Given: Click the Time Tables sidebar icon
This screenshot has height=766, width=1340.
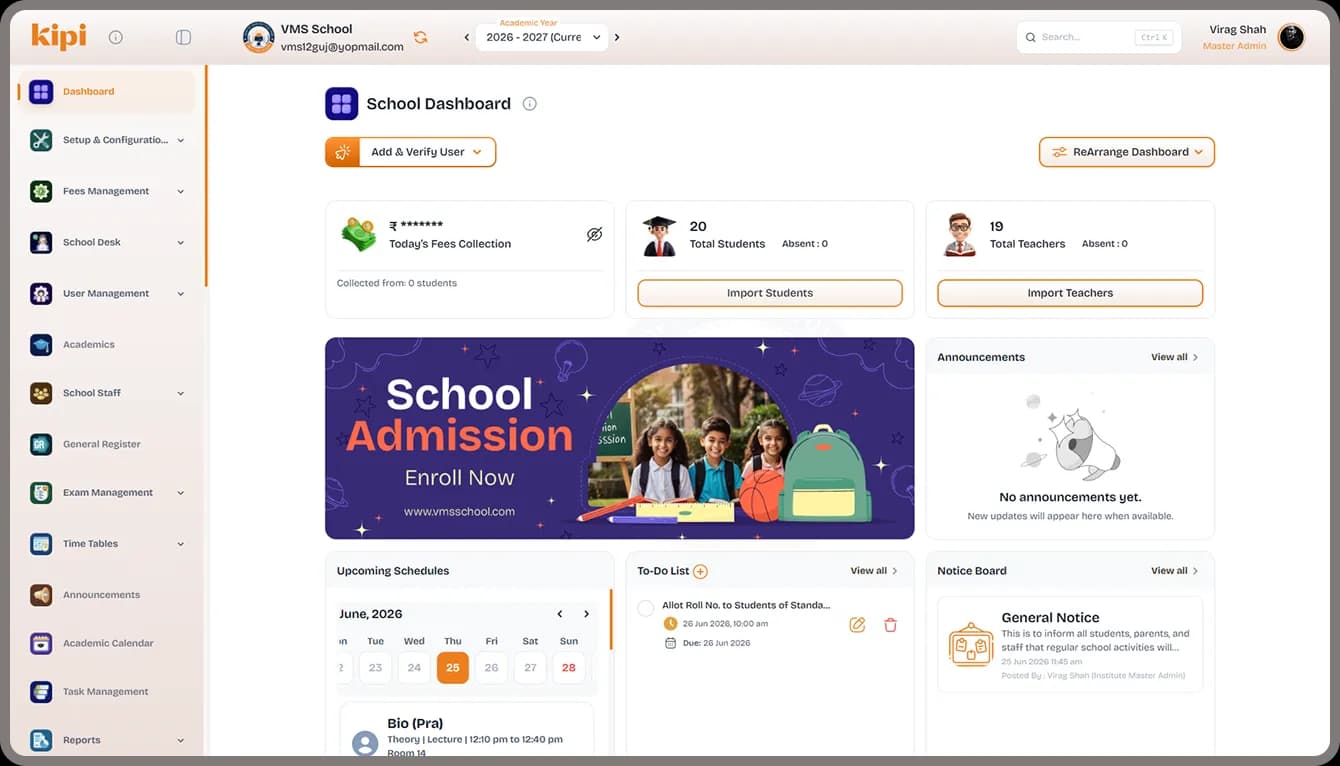Looking at the screenshot, I should pyautogui.click(x=41, y=544).
